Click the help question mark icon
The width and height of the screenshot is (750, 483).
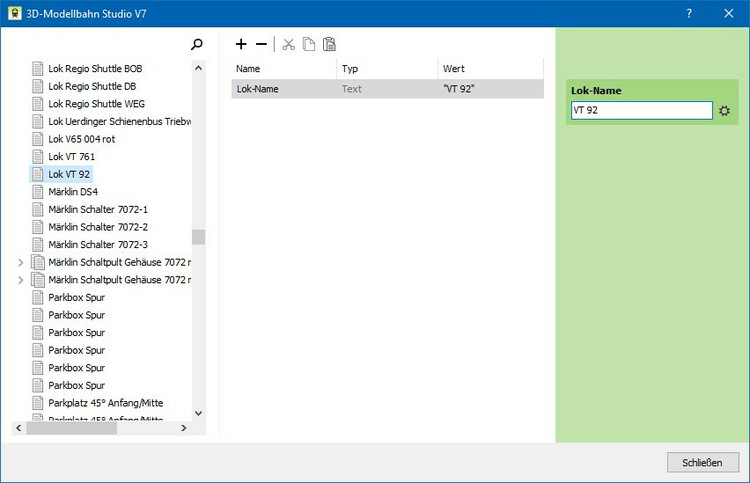pos(689,13)
